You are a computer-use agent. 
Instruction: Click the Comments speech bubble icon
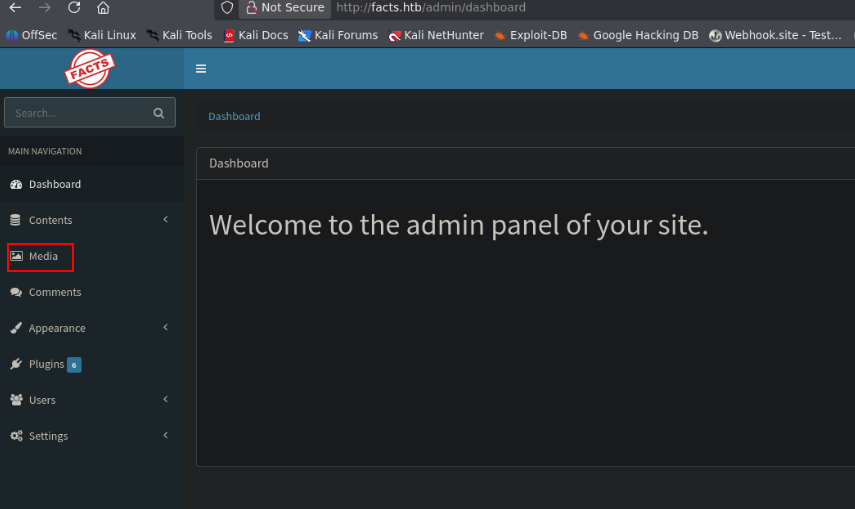click(16, 292)
